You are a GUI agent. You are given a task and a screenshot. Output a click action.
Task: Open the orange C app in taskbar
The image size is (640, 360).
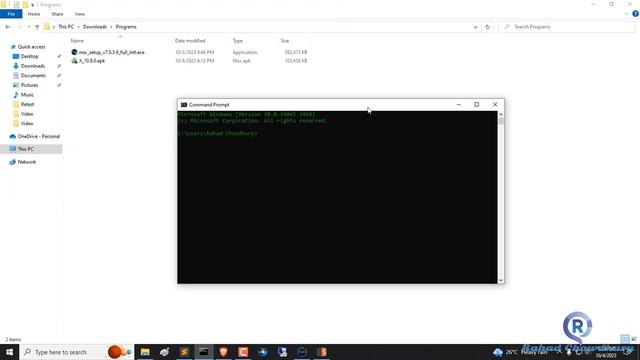[x=243, y=352]
